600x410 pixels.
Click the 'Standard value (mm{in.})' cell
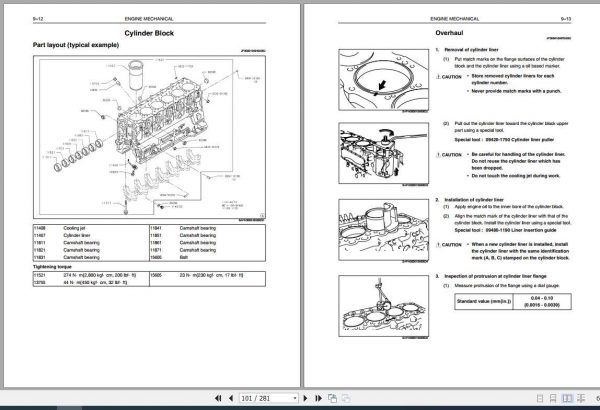(484, 301)
